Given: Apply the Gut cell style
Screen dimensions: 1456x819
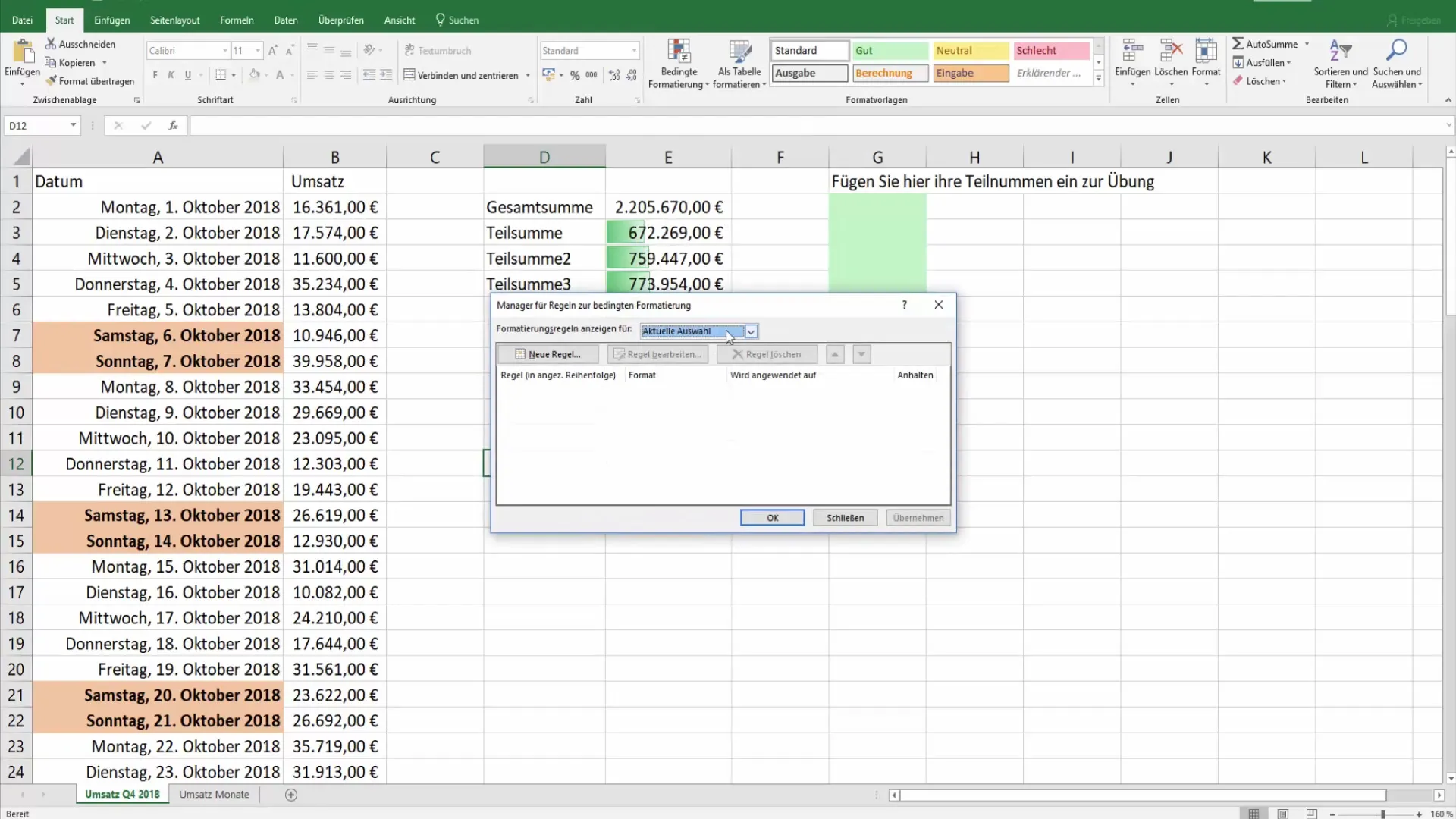Looking at the screenshot, I should (890, 51).
